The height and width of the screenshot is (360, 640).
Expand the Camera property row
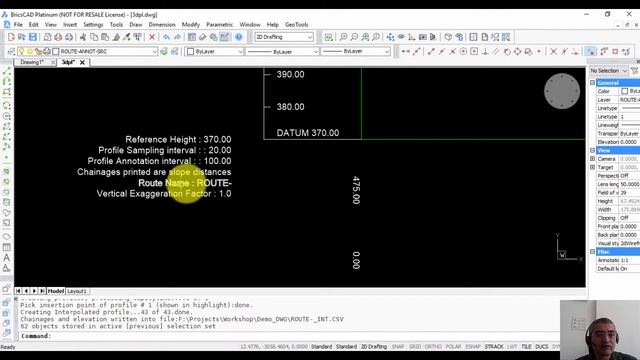click(592, 159)
